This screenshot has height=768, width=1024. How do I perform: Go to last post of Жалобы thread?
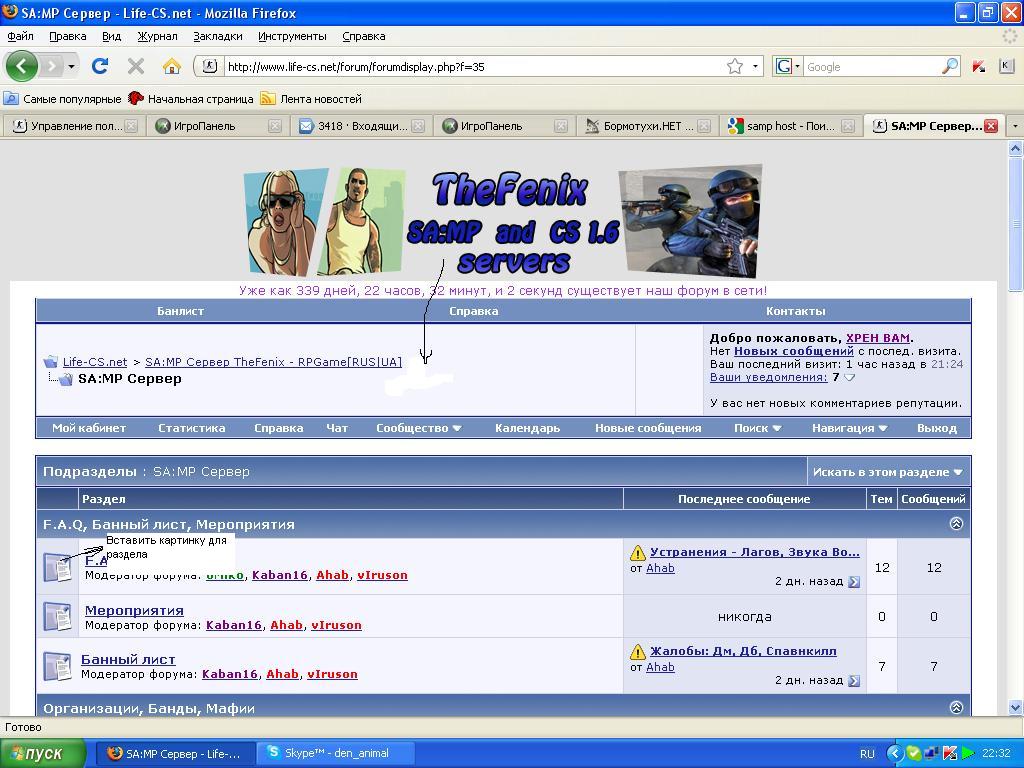(x=854, y=680)
